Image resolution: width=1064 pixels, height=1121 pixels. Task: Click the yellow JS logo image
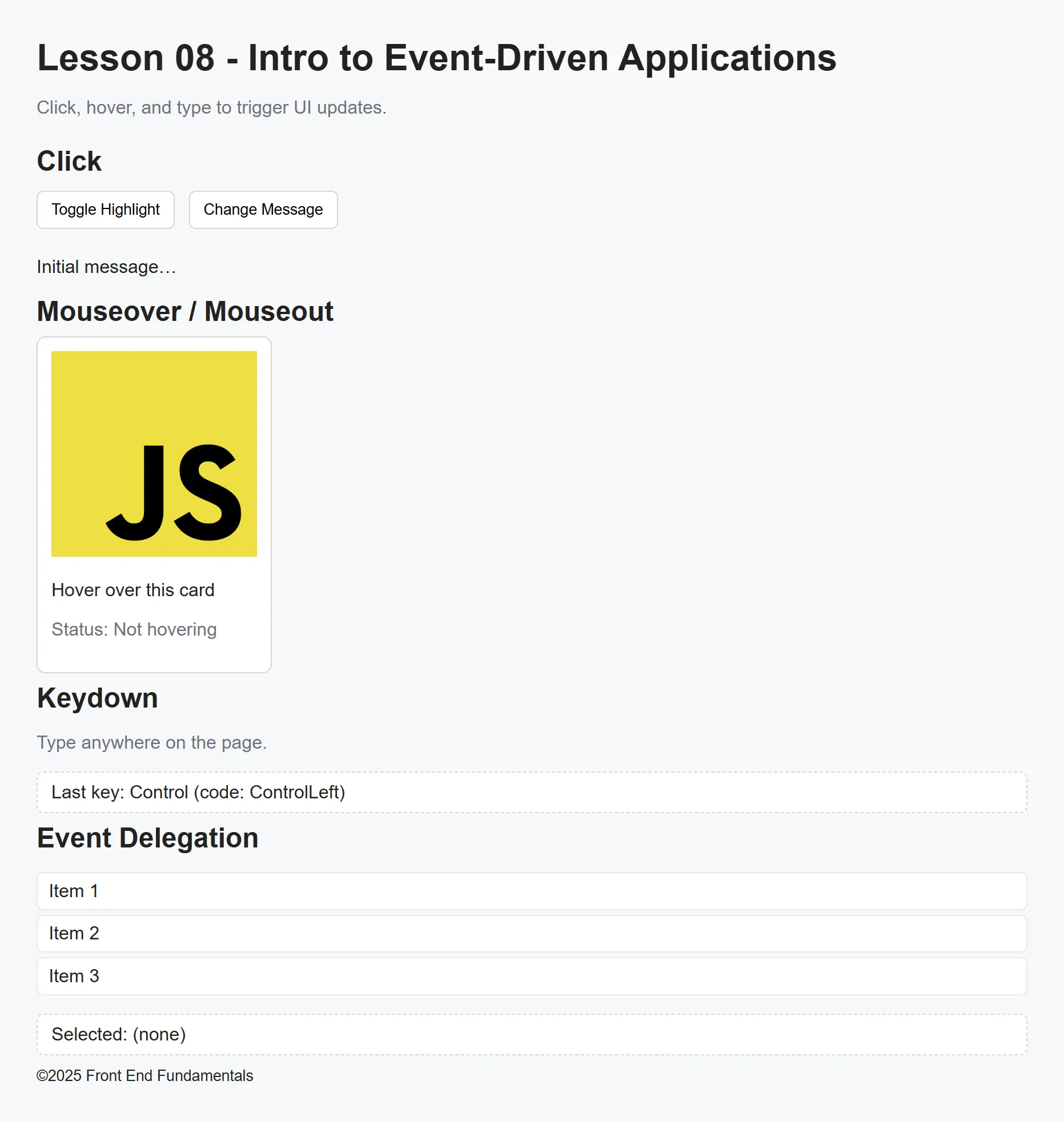(154, 454)
